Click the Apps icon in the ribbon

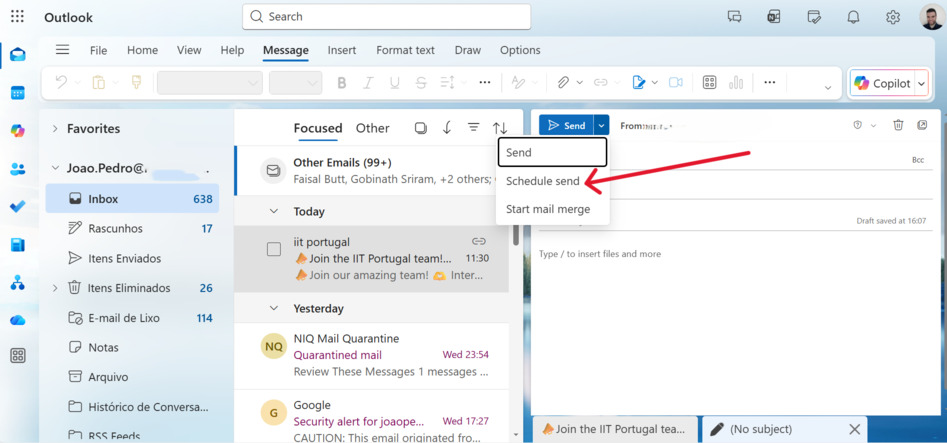coord(710,83)
